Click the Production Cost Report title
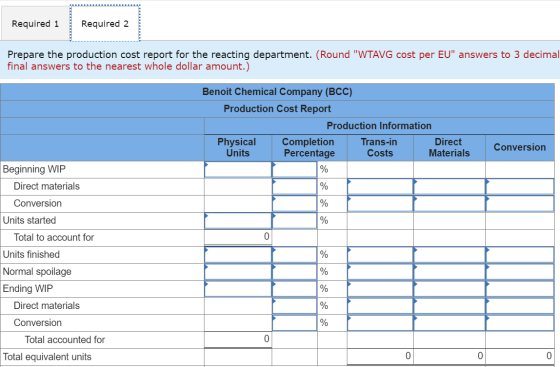Image resolution: width=560 pixels, height=367 pixels. click(277, 109)
